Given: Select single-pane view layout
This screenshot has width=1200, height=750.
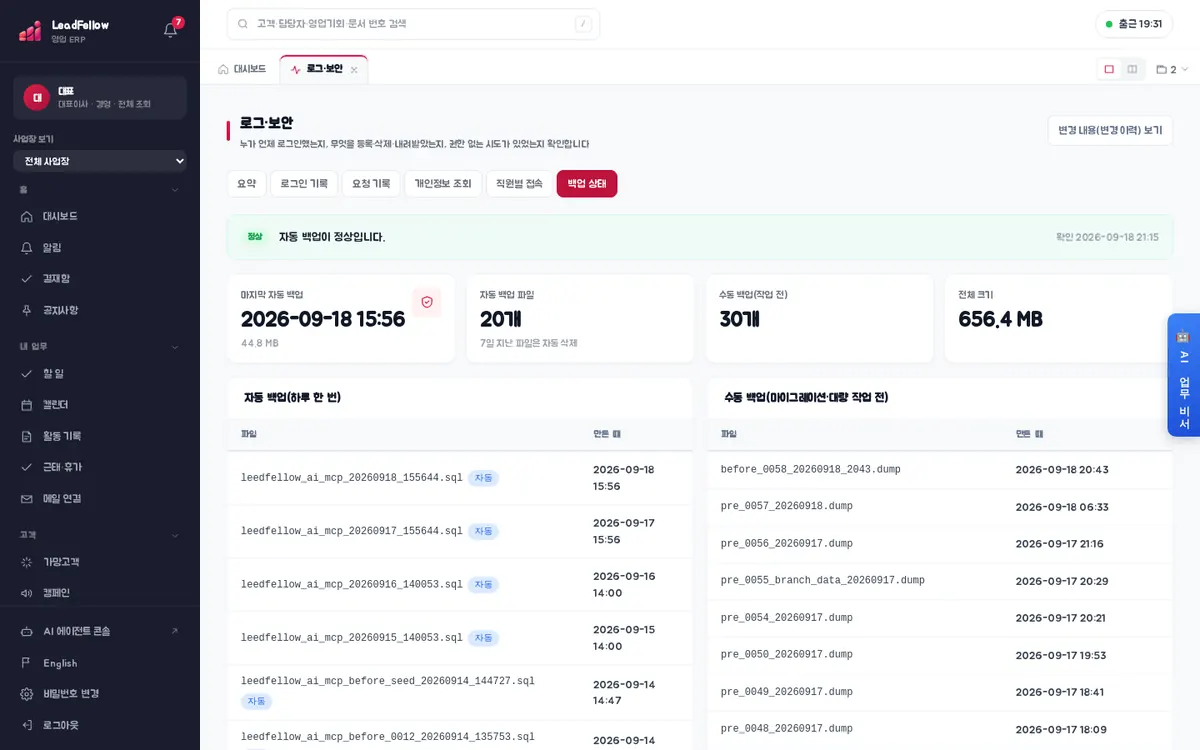Looking at the screenshot, I should 1109,69.
